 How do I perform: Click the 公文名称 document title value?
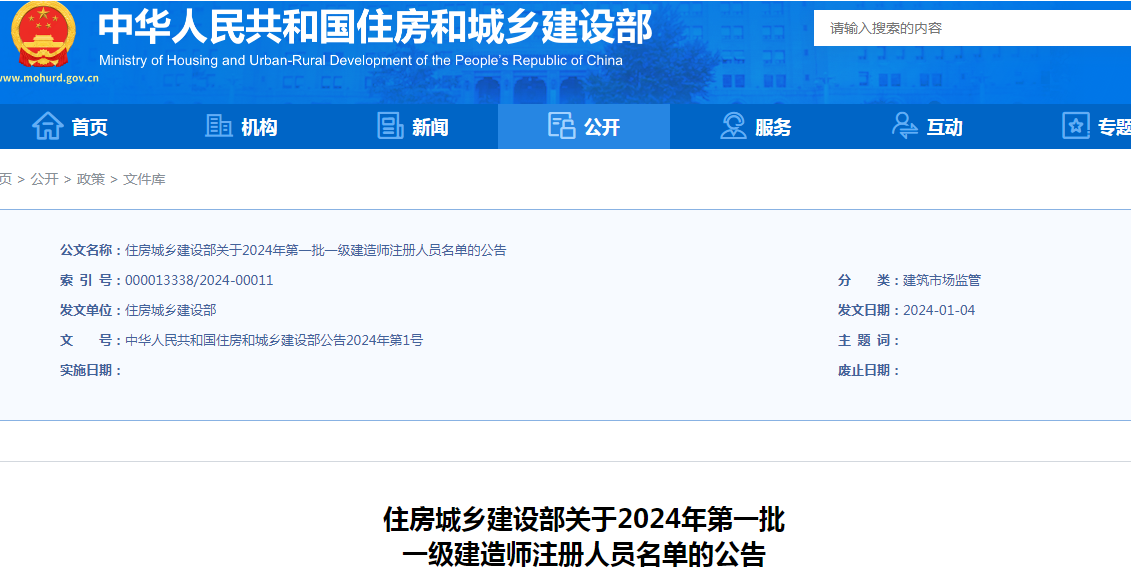coord(316,250)
